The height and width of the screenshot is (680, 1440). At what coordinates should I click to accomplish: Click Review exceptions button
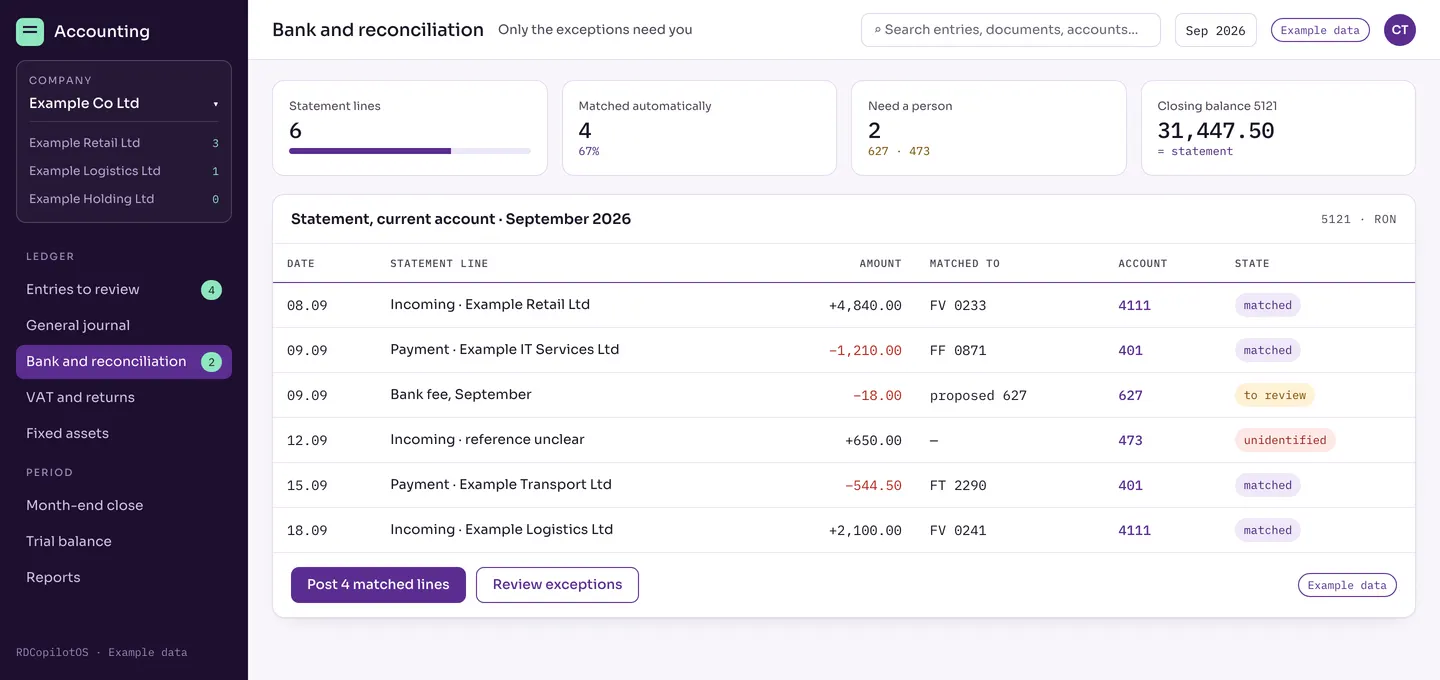(557, 585)
